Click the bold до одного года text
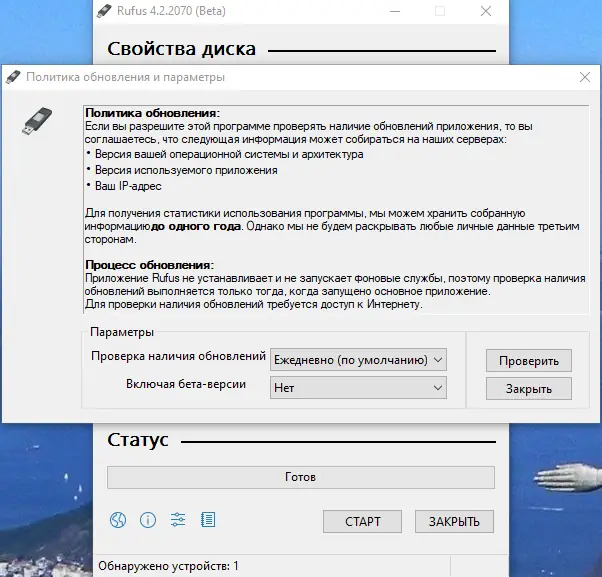Screen dimensions: 602x577 tap(196, 226)
